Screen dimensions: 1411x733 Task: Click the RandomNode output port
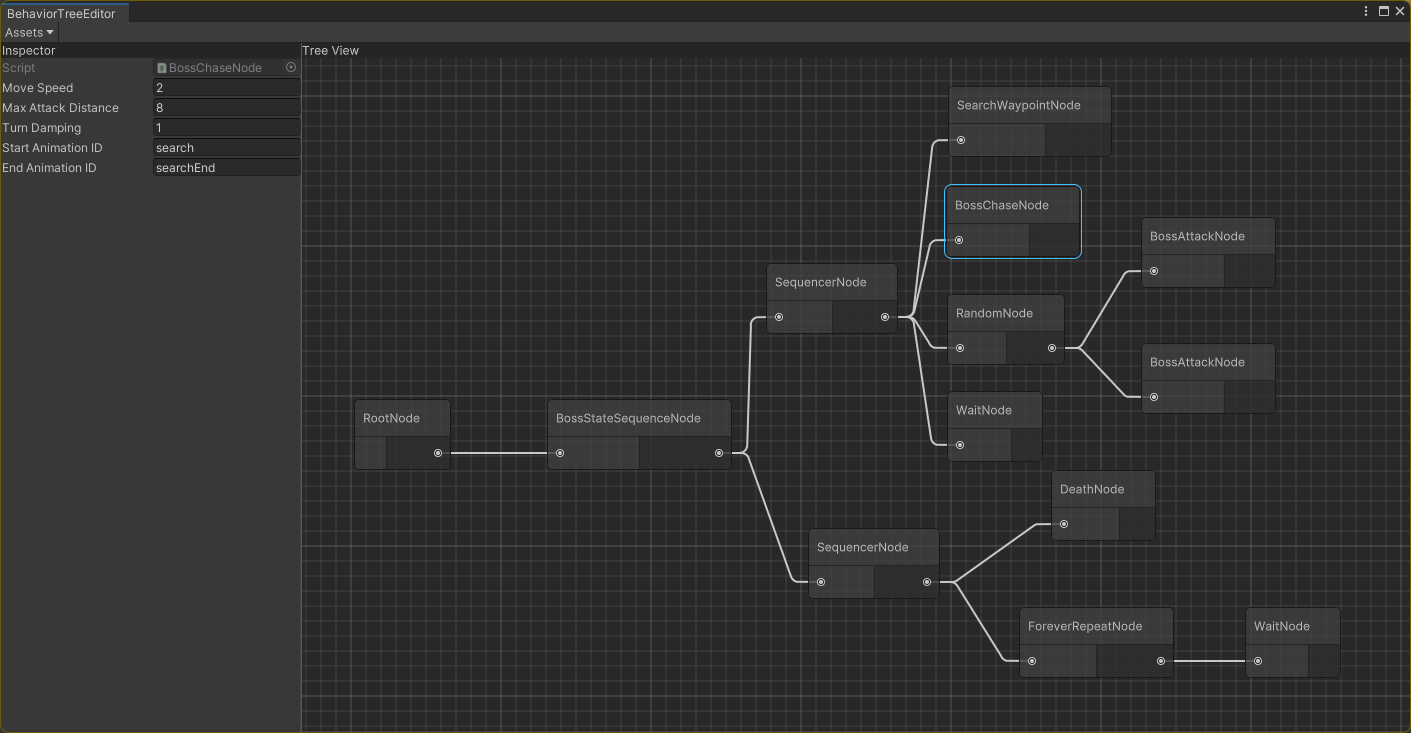[1052, 348]
